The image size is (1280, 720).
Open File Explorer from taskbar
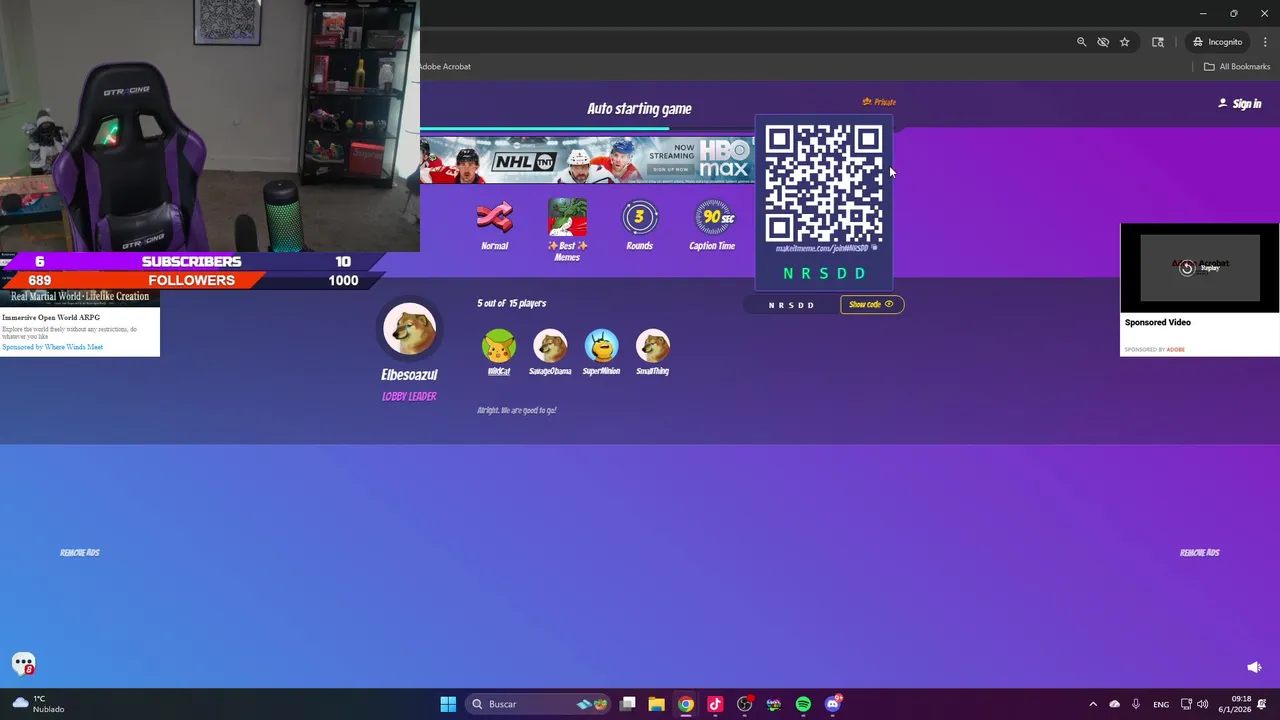point(656,704)
